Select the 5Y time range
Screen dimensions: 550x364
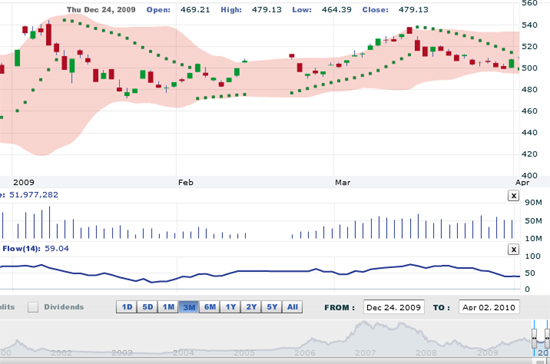coord(272,307)
